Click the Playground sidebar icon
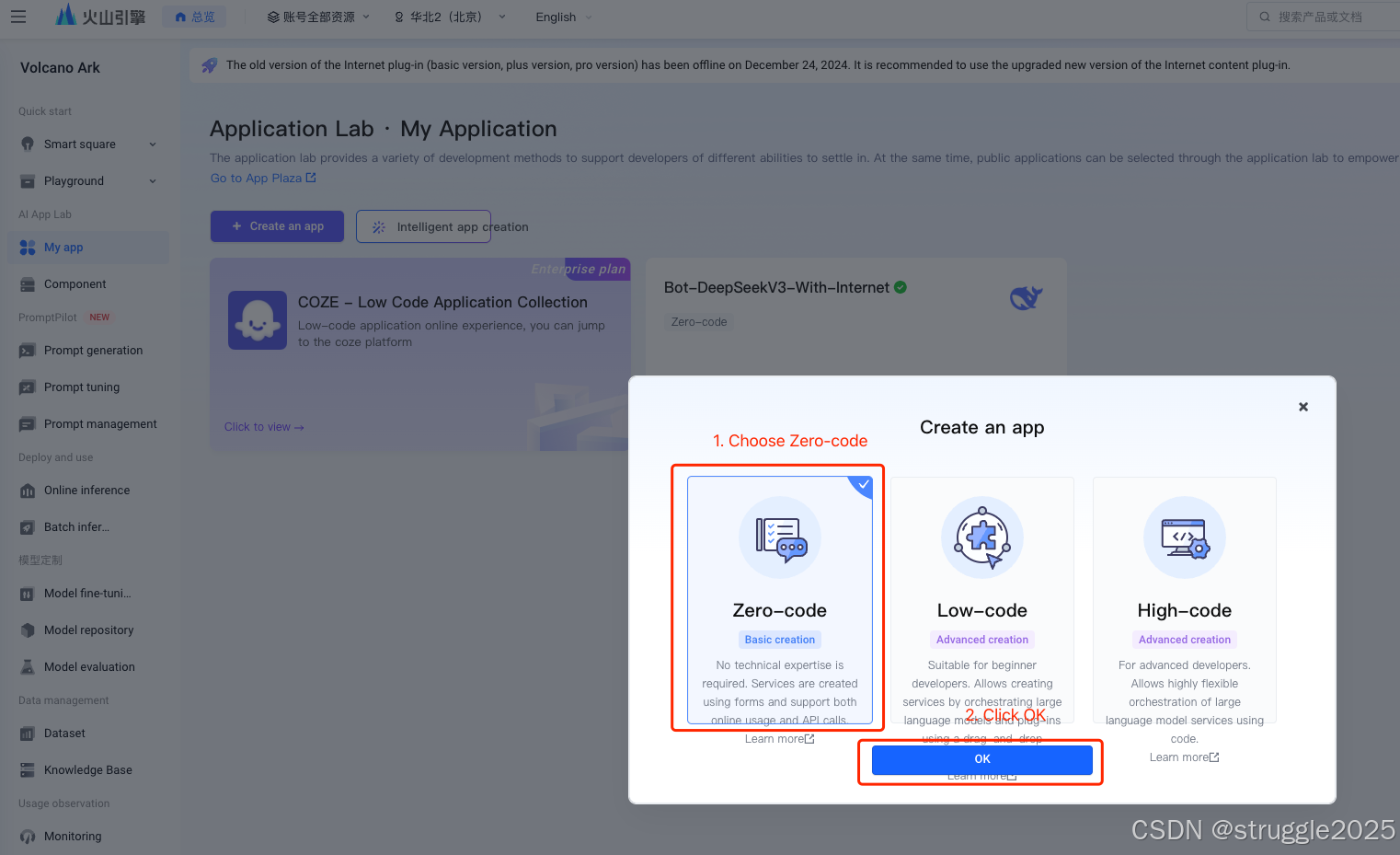Screen dimensions: 1400x855 tap(28, 181)
